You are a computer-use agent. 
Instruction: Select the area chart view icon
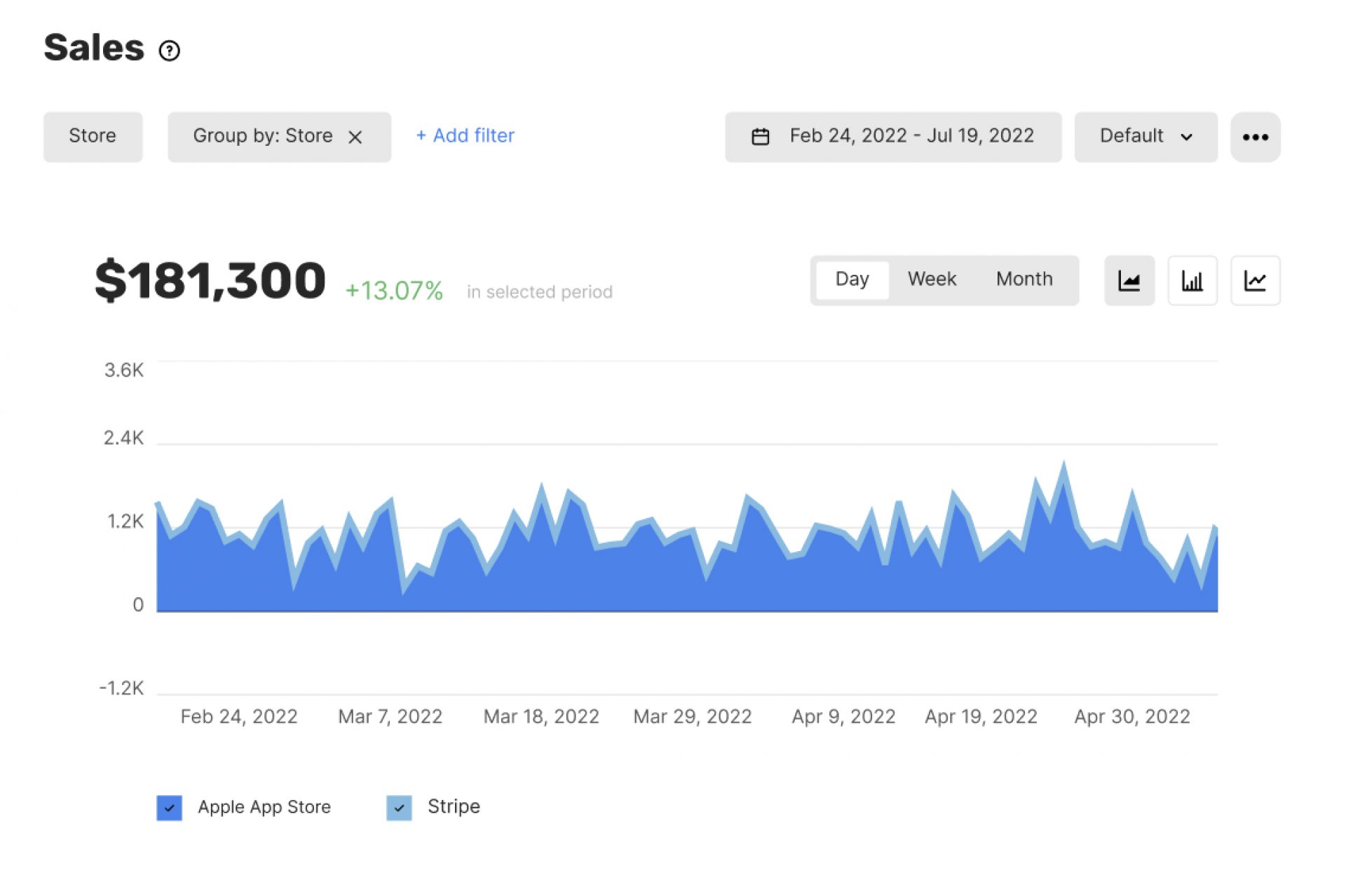coord(1129,280)
